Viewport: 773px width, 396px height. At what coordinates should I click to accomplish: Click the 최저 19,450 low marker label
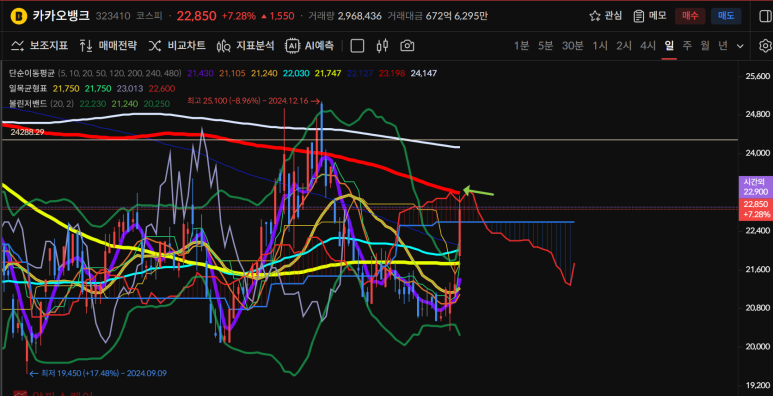98,373
